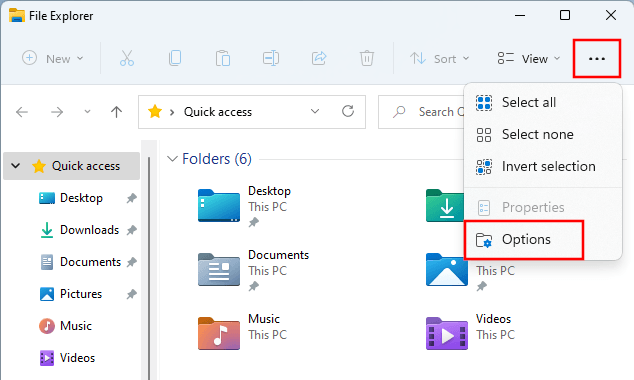Click the File Explorer title bar icon
This screenshot has width=634, height=380.
[17, 15]
